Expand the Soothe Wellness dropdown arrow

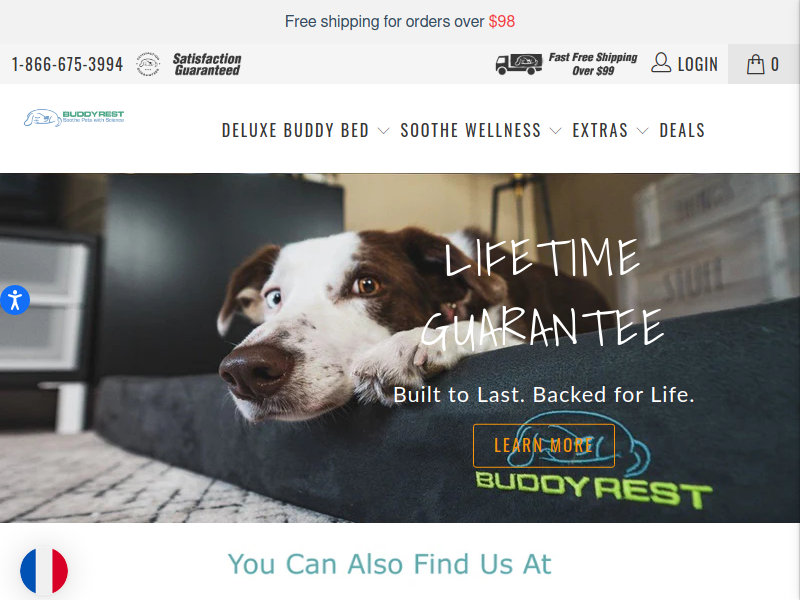point(555,131)
